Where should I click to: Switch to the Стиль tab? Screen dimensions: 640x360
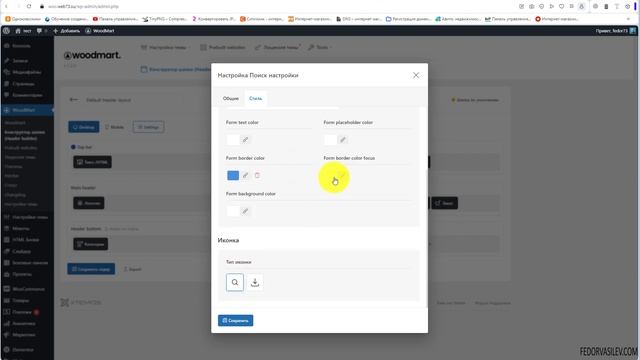pyautogui.click(x=256, y=98)
